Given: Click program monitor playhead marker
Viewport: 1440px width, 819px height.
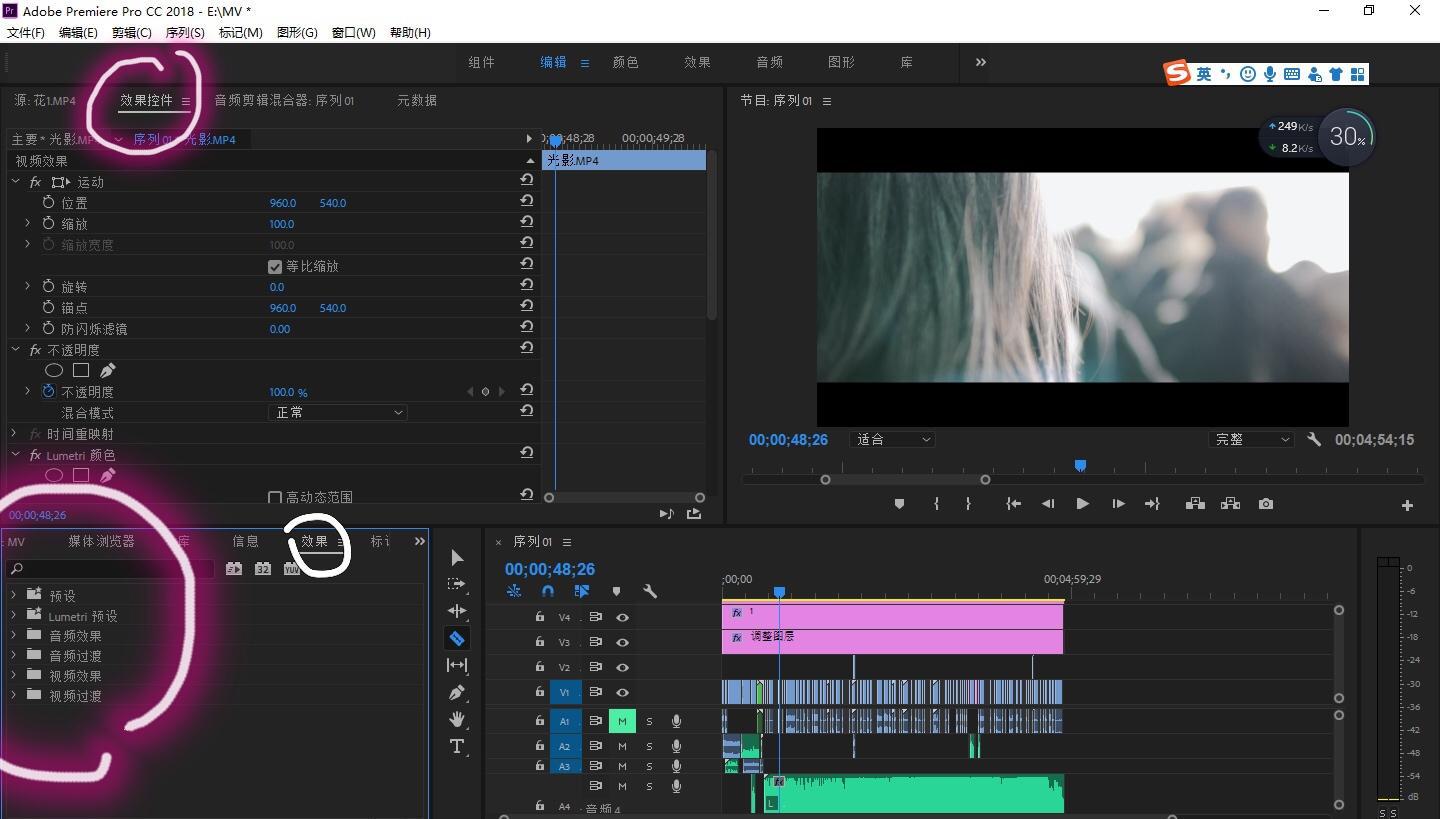Looking at the screenshot, I should (1080, 466).
